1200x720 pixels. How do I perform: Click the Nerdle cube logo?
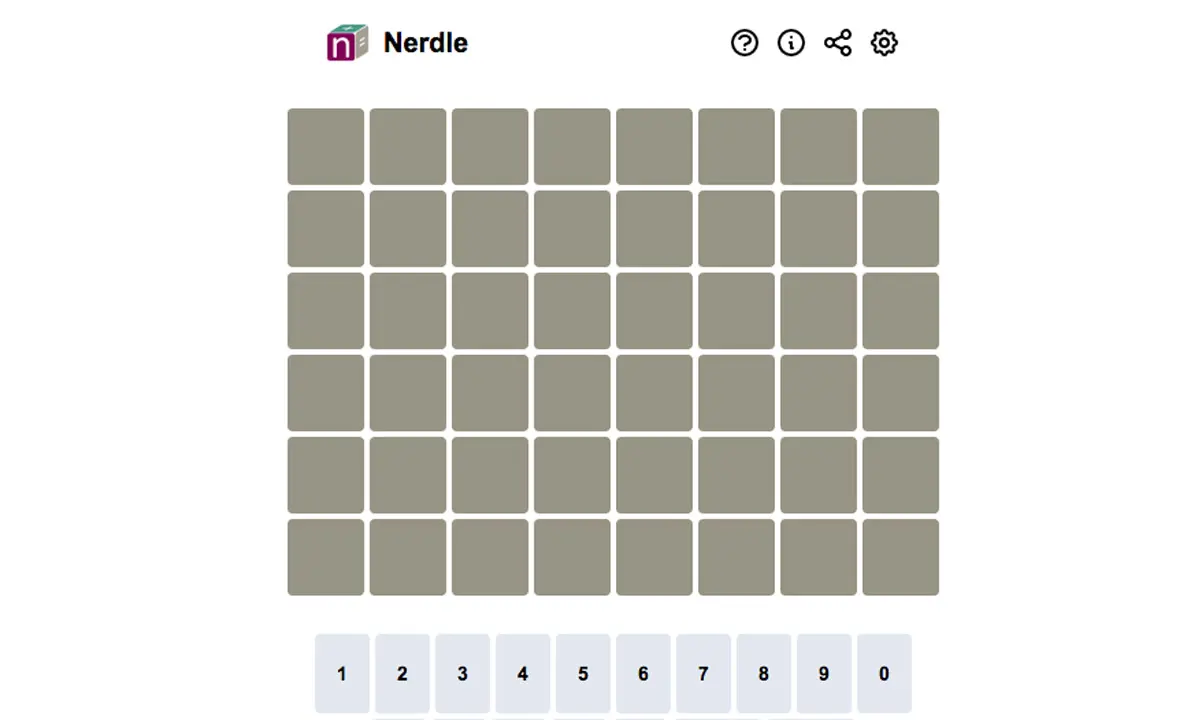point(347,43)
